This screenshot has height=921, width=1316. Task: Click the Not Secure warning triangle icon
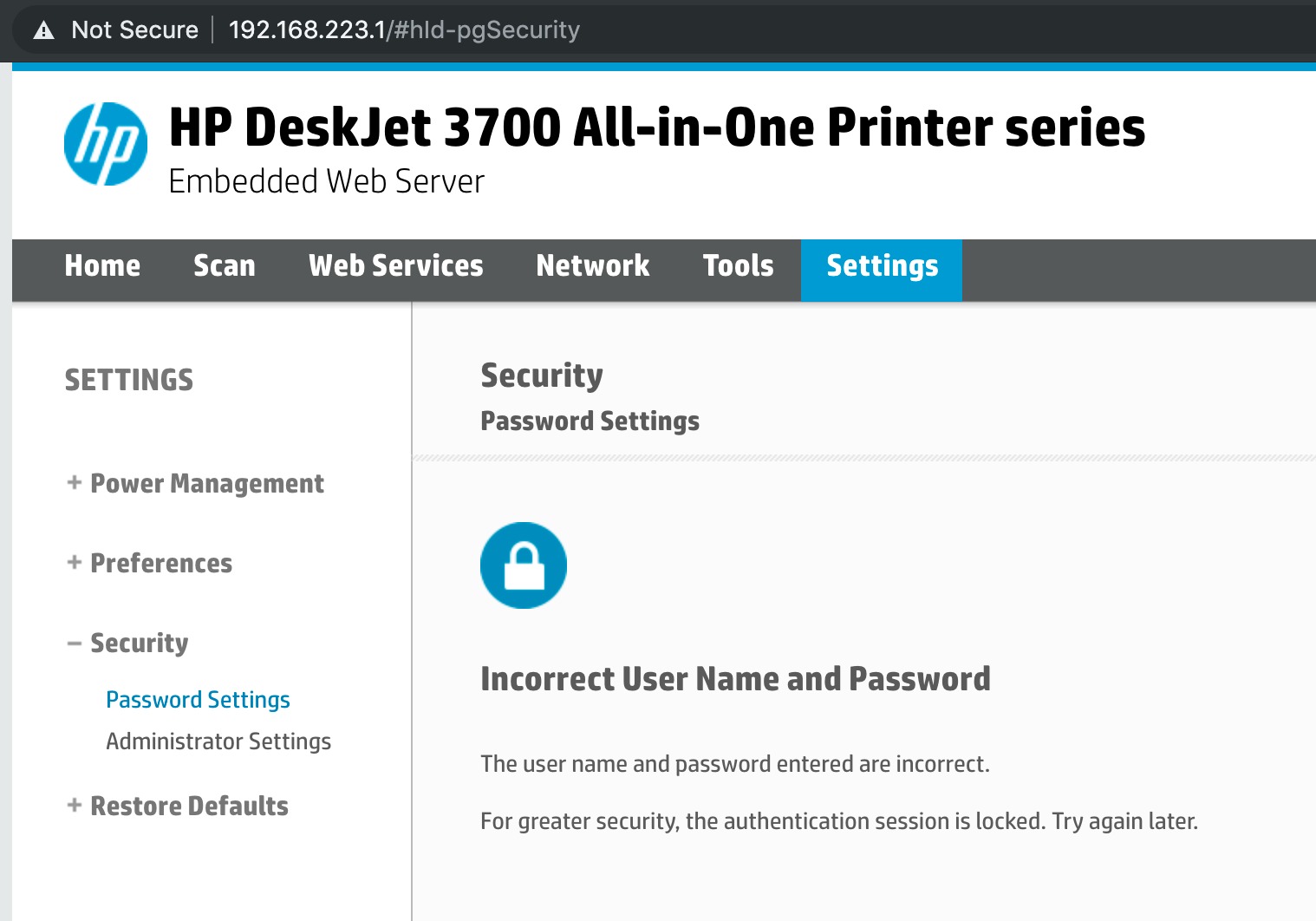coord(43,30)
